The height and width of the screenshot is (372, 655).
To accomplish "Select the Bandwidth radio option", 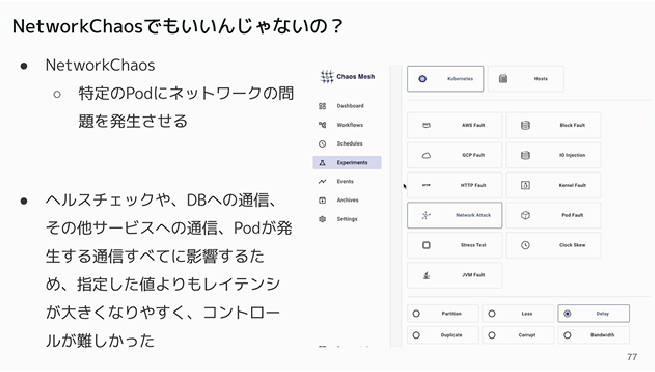I will pyautogui.click(x=567, y=335).
